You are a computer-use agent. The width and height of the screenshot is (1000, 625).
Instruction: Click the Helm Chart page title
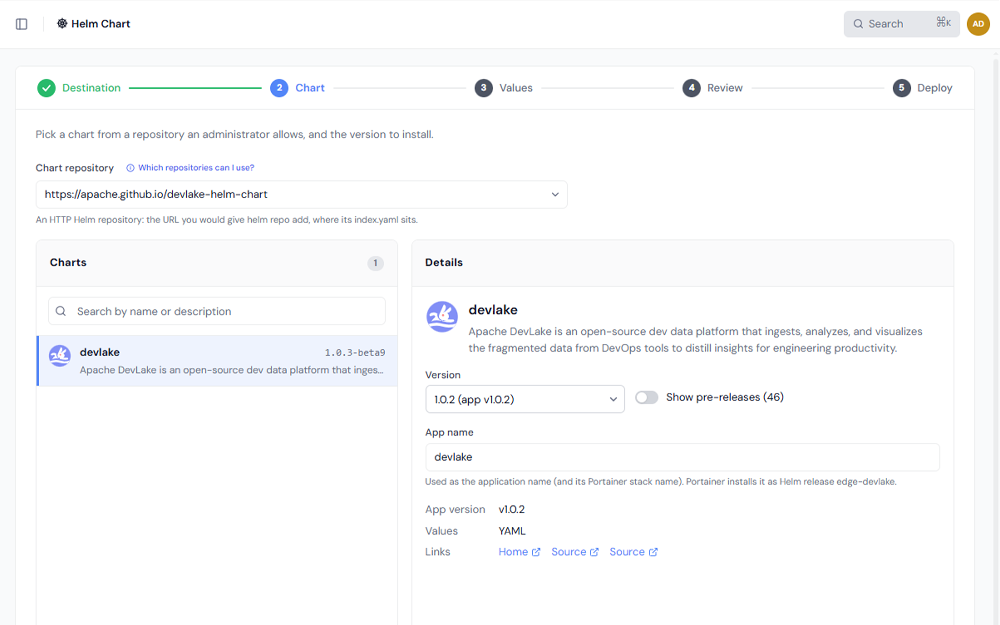point(101,24)
